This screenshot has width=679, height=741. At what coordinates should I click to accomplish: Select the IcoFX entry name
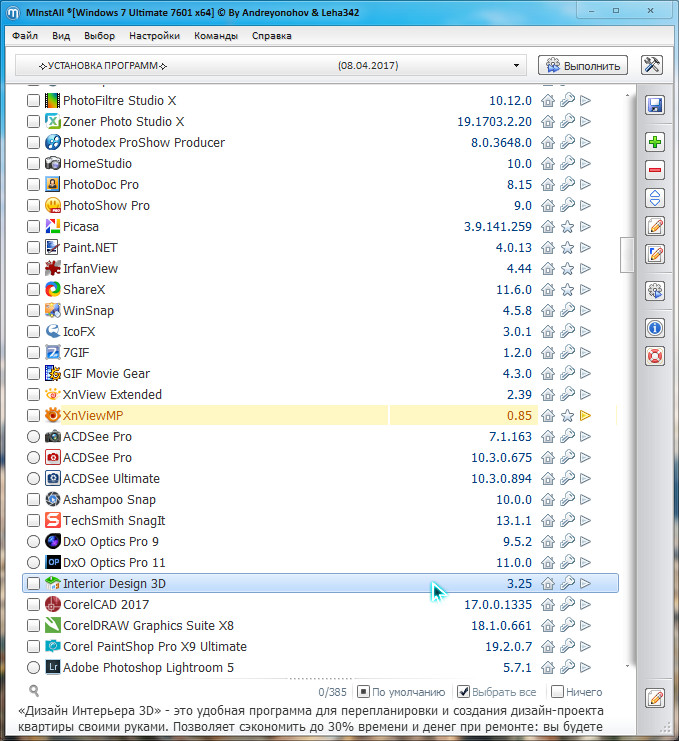pos(79,331)
